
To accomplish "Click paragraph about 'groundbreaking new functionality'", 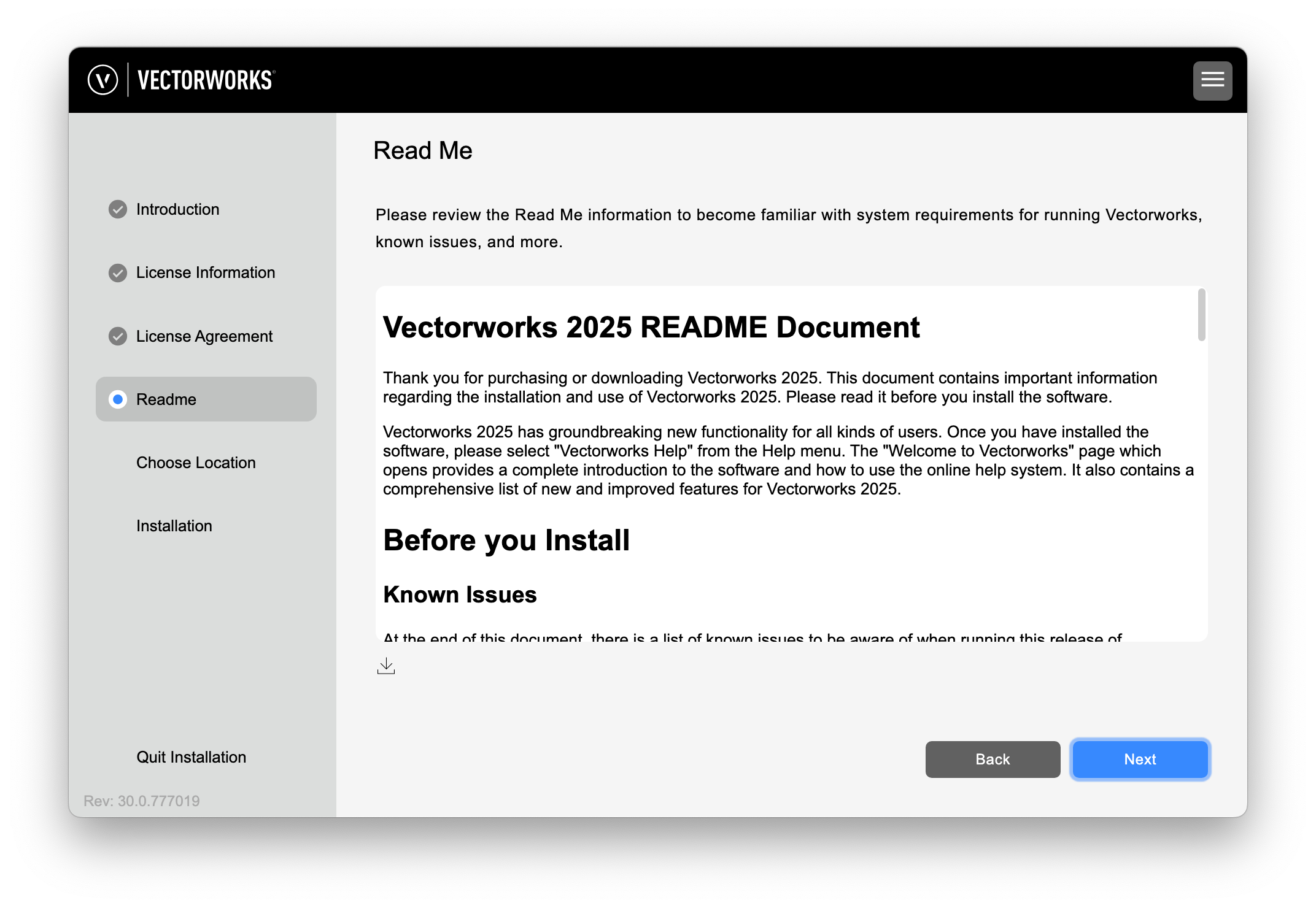I will click(789, 461).
